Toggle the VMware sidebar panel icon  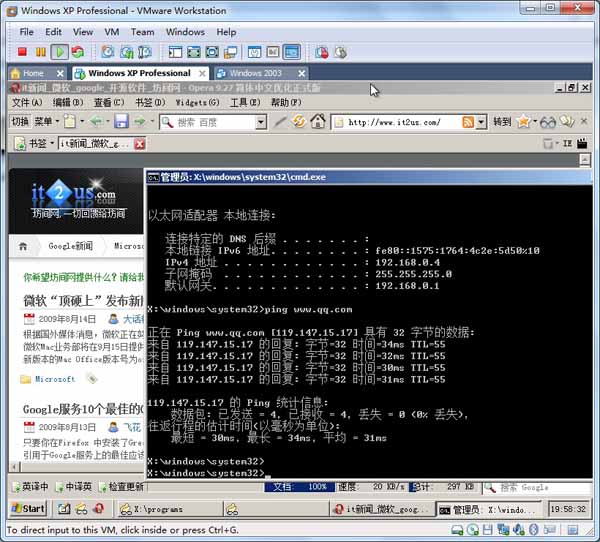175,52
